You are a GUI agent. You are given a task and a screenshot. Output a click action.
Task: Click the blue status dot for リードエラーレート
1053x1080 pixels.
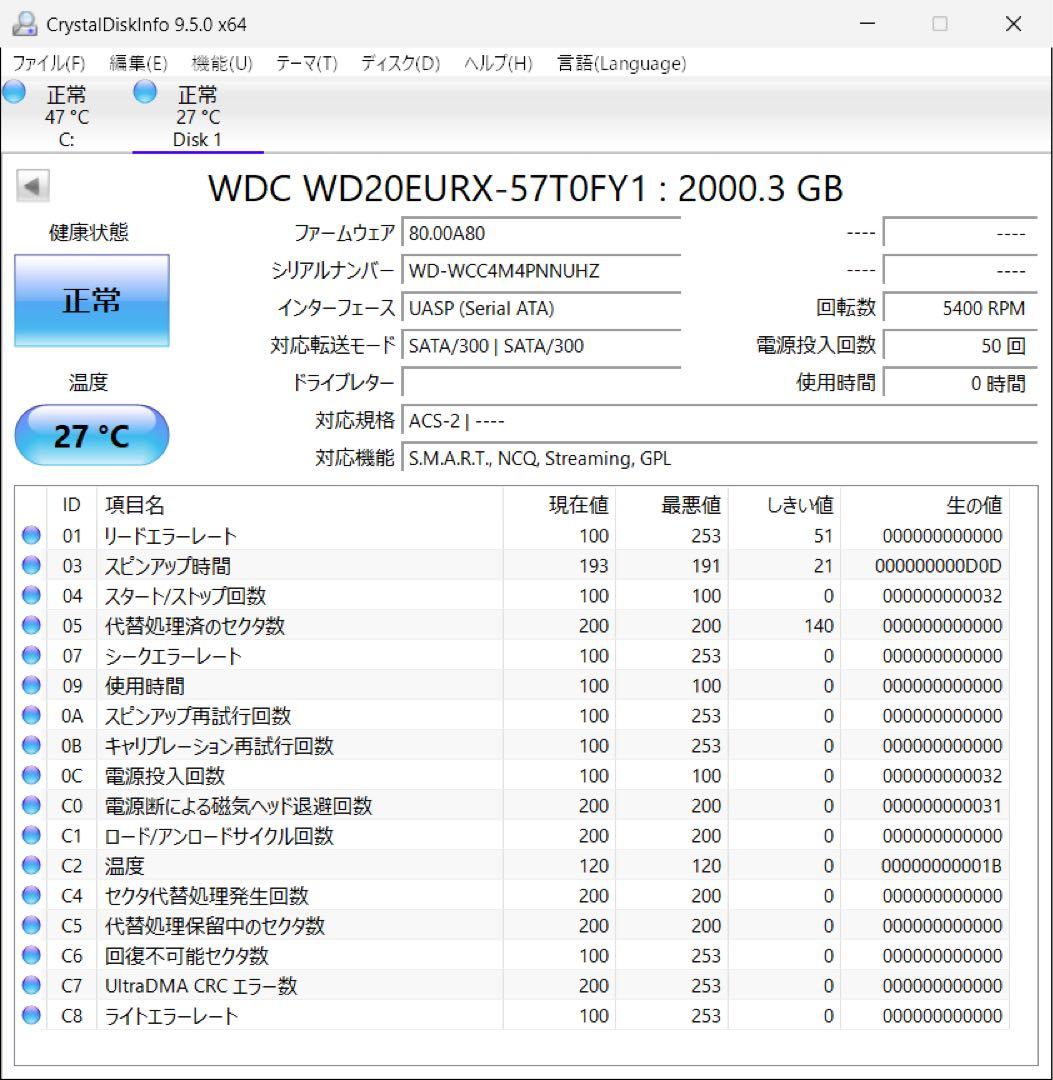coord(30,535)
